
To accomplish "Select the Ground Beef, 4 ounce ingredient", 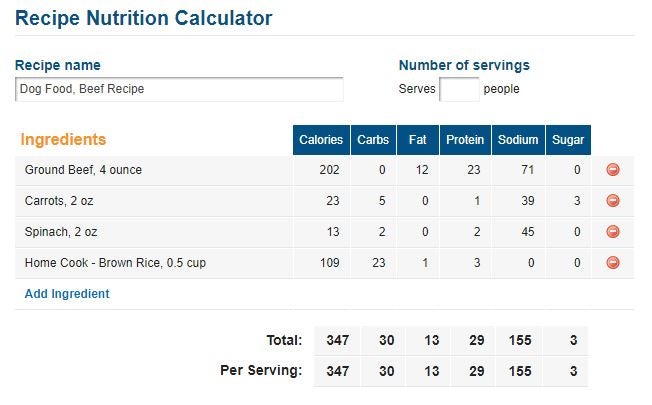I will point(84,170).
